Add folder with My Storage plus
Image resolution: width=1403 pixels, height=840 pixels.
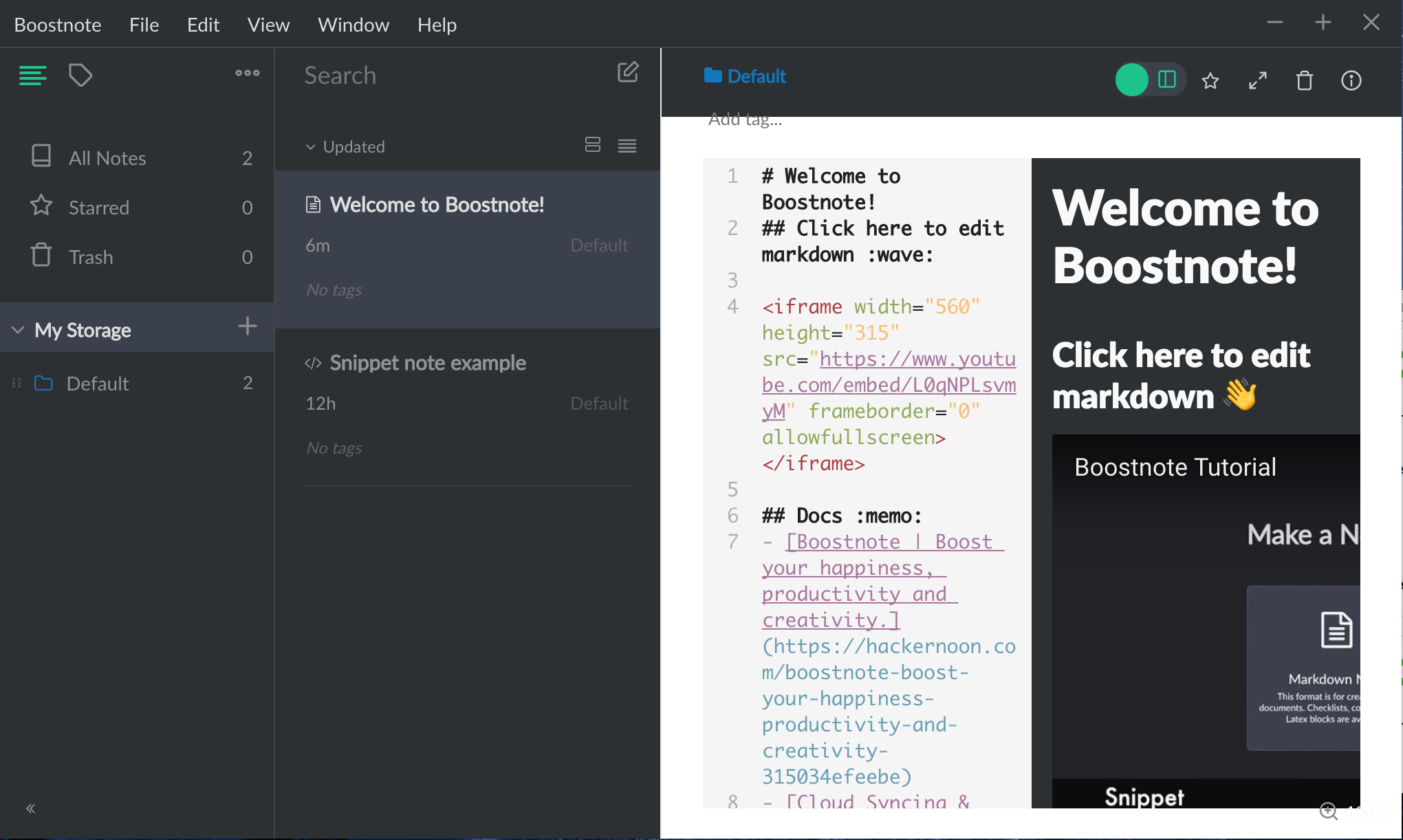(247, 326)
